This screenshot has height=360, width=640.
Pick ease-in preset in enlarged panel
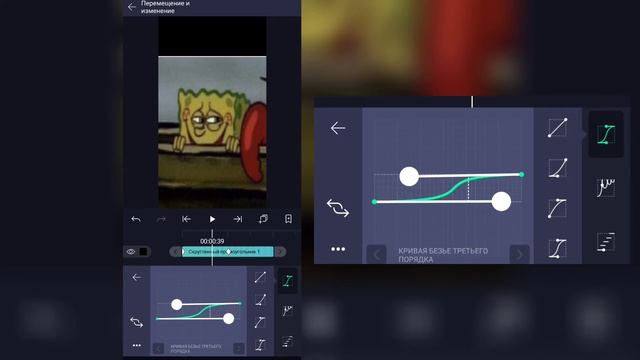pos(558,167)
